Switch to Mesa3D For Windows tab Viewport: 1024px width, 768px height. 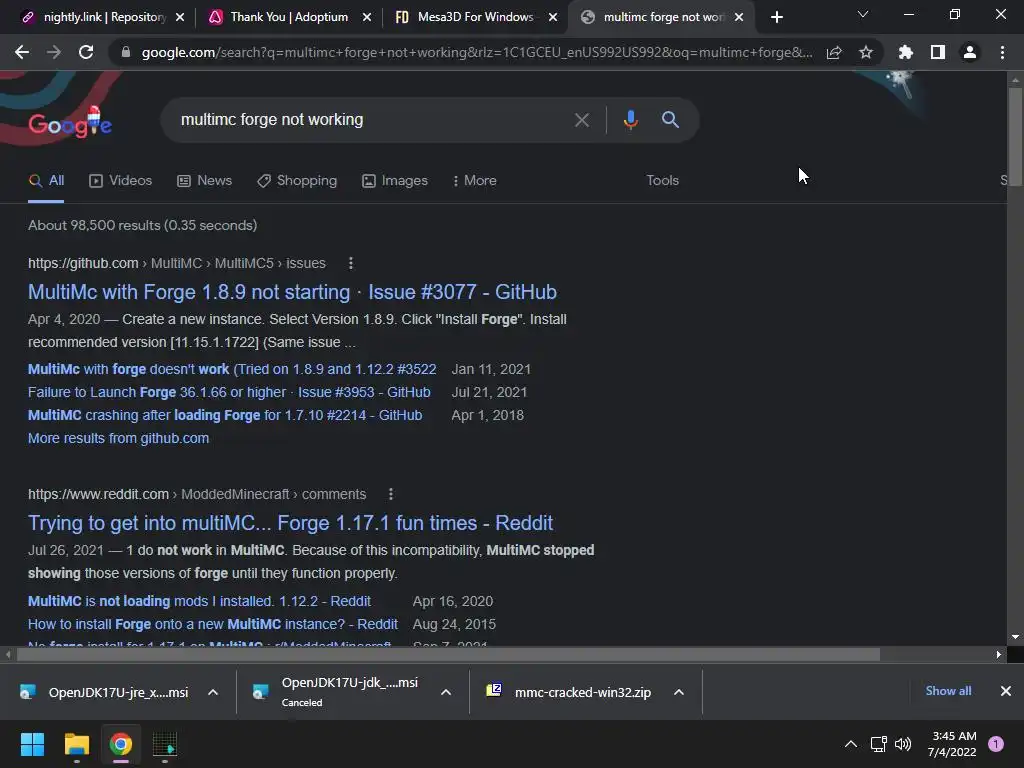475,17
